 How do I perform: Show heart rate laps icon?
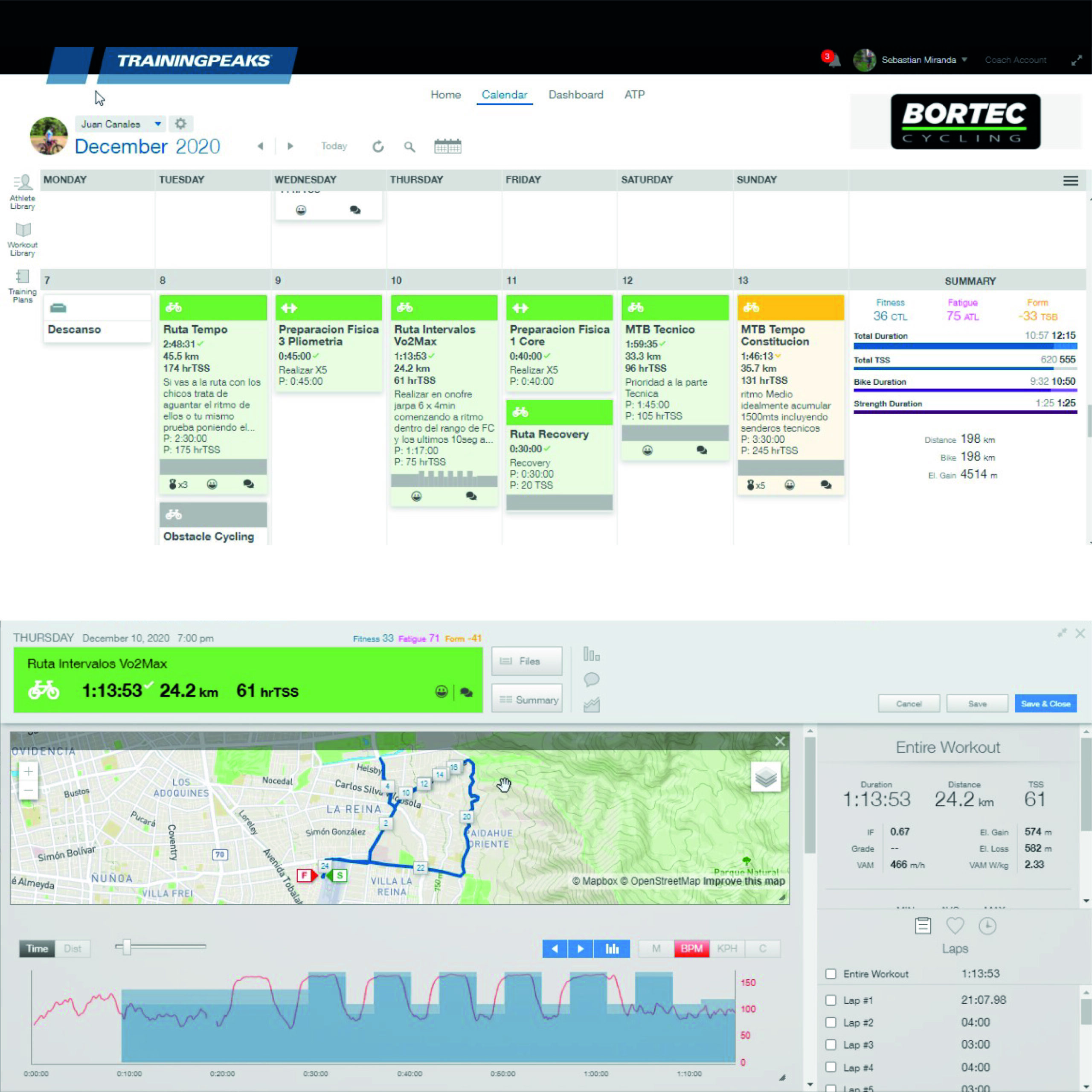pyautogui.click(x=955, y=926)
